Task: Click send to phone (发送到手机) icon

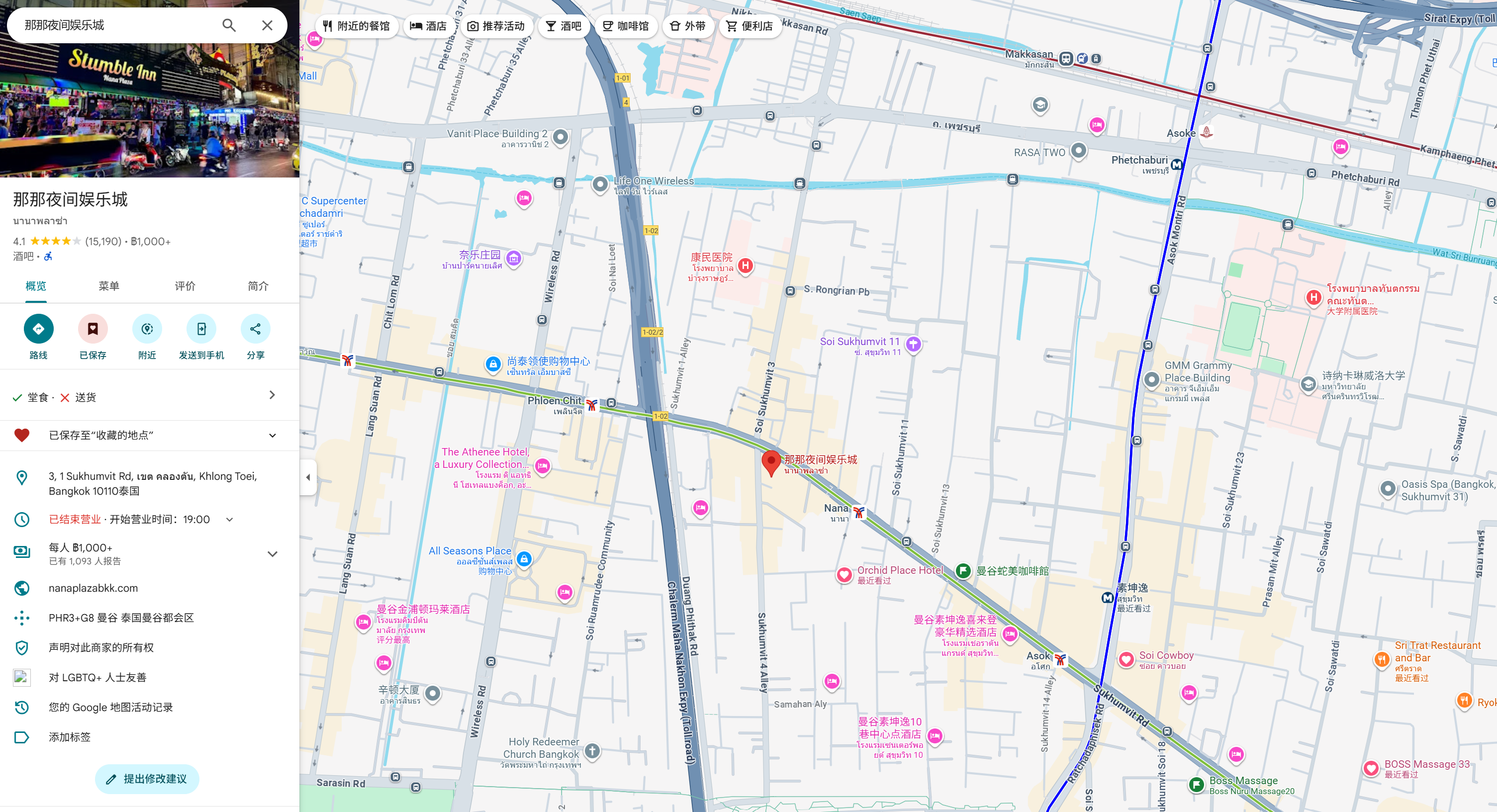Action: point(201,329)
